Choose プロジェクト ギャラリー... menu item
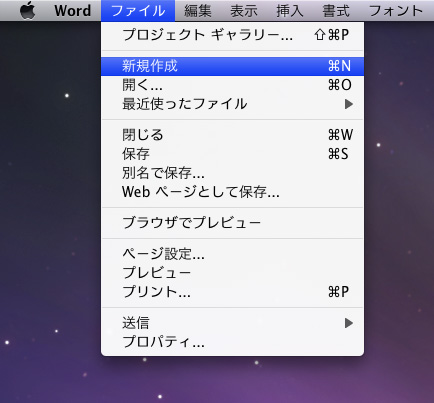The width and height of the screenshot is (434, 403). (232, 35)
